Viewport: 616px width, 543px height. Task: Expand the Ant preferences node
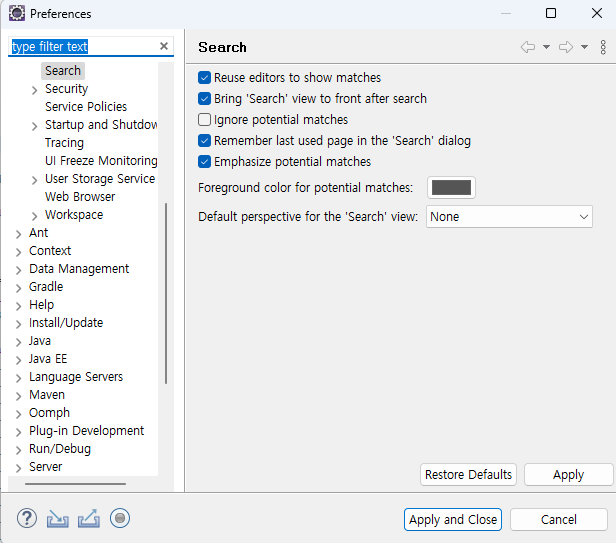(18, 234)
